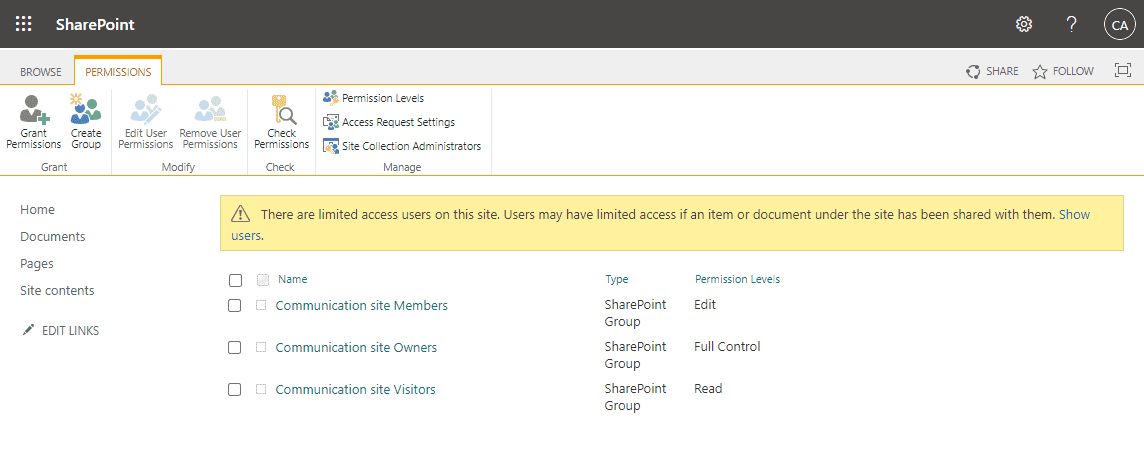Sort by the Name column header
Image resolution: width=1144 pixels, height=450 pixels.
pyautogui.click(x=293, y=279)
